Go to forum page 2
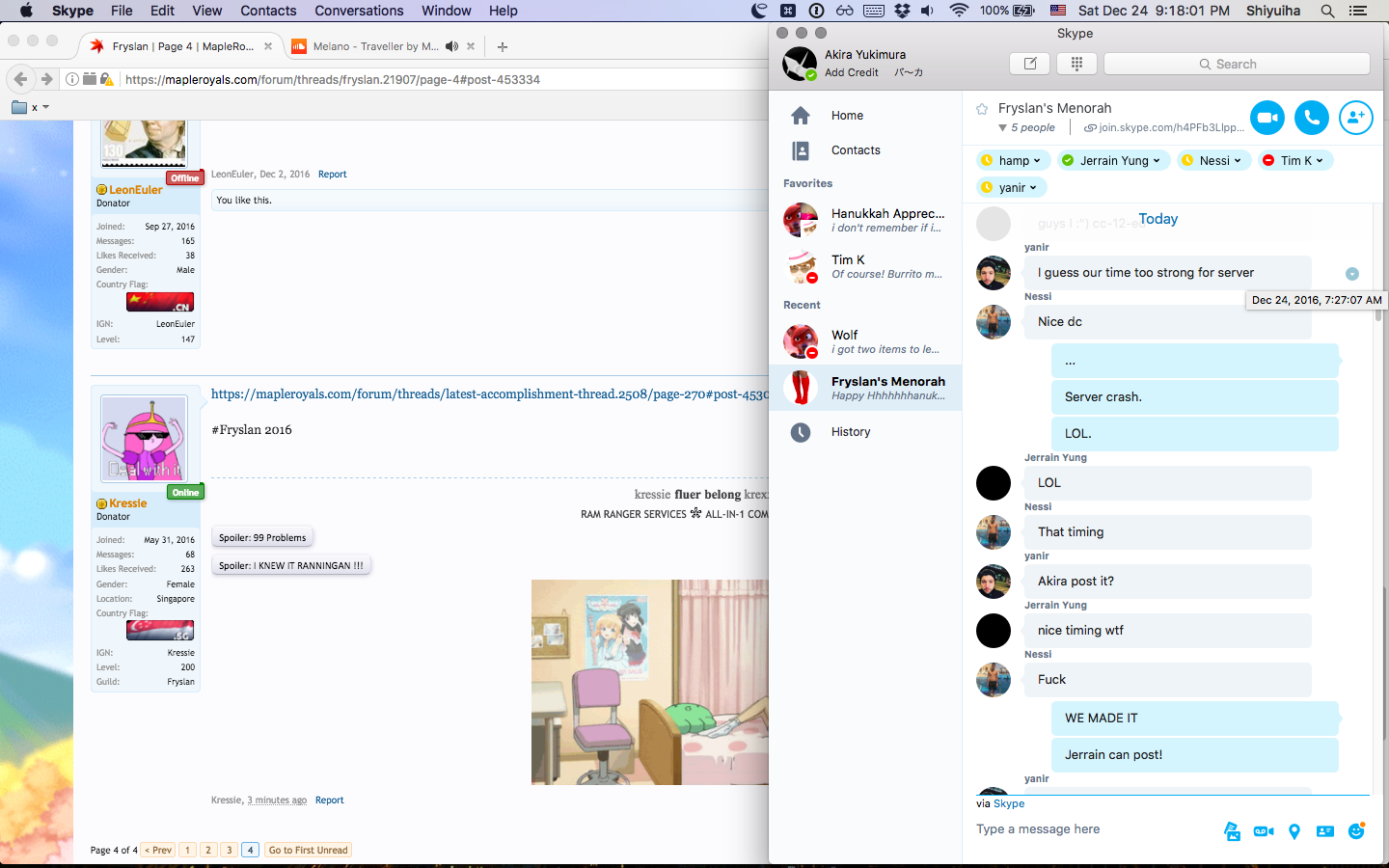Screen dimensions: 1389x868 [208, 851]
